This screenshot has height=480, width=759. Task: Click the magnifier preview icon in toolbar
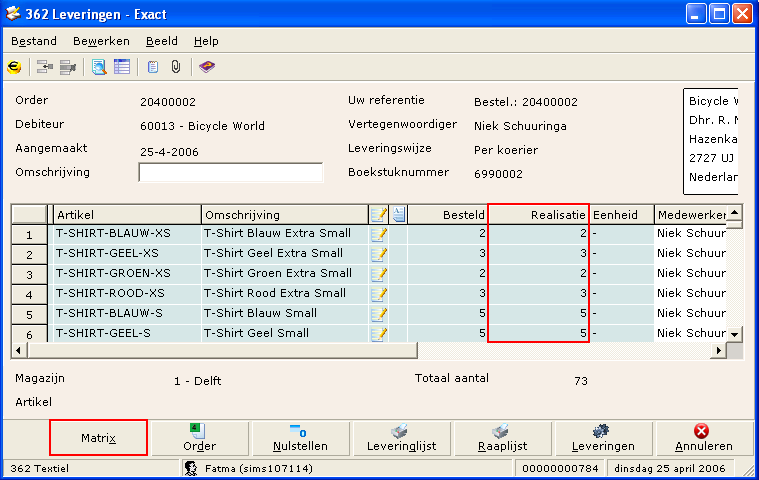point(99,67)
